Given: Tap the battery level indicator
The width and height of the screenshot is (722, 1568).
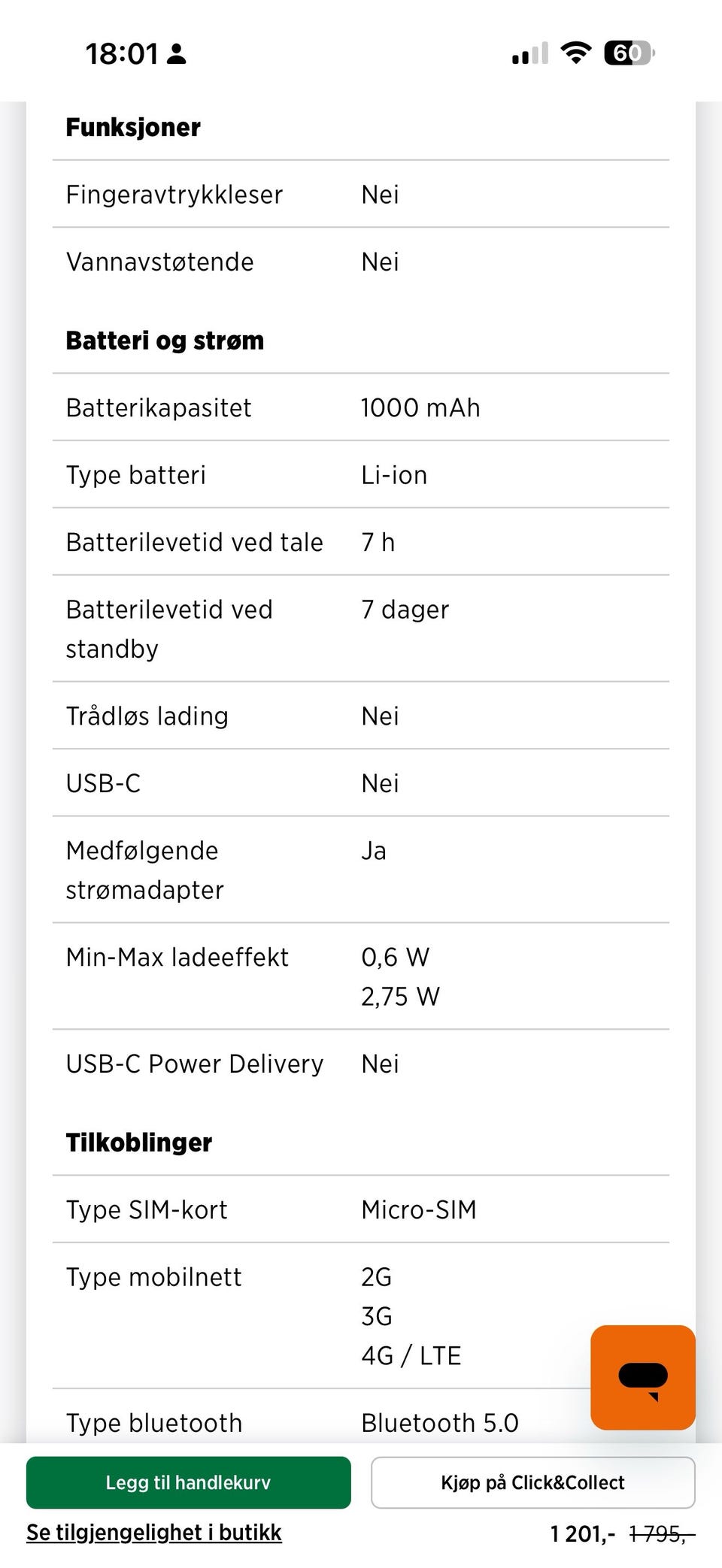Looking at the screenshot, I should 629,53.
